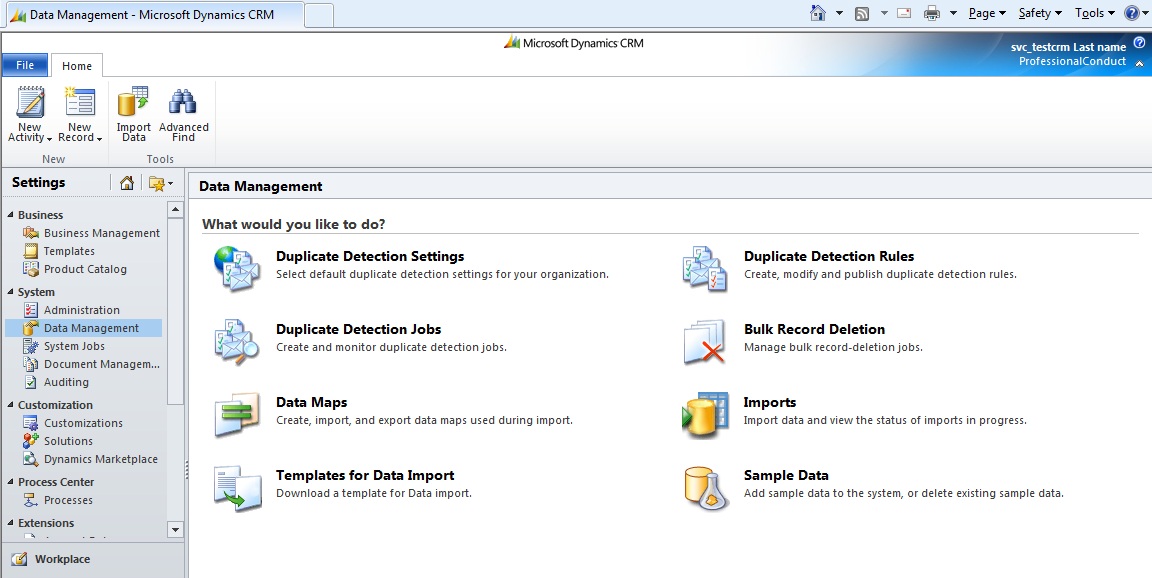Click the Bulk Record Deletion icon
The height and width of the screenshot is (578, 1152).
click(x=705, y=342)
